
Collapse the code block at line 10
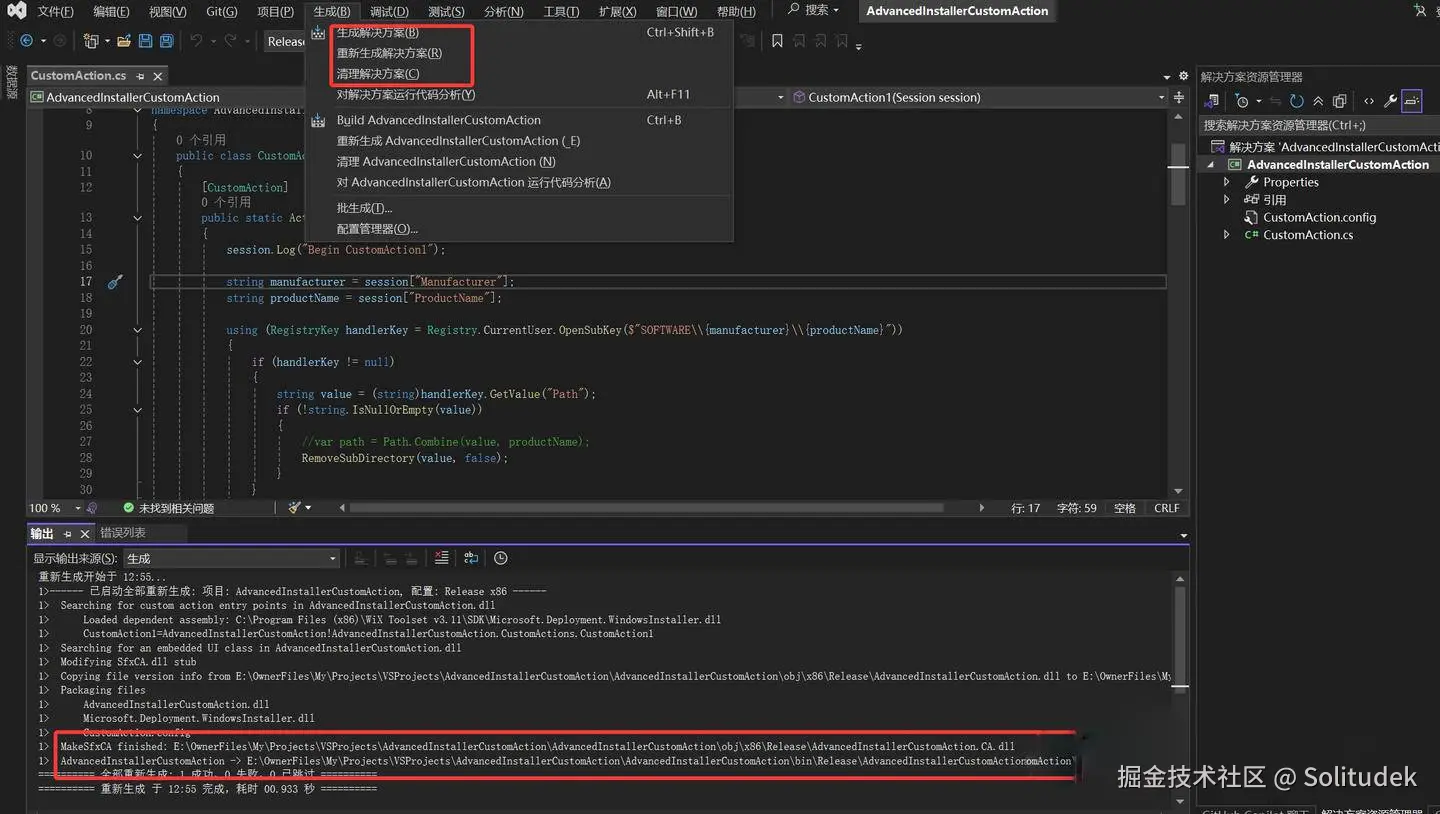[x=137, y=156]
